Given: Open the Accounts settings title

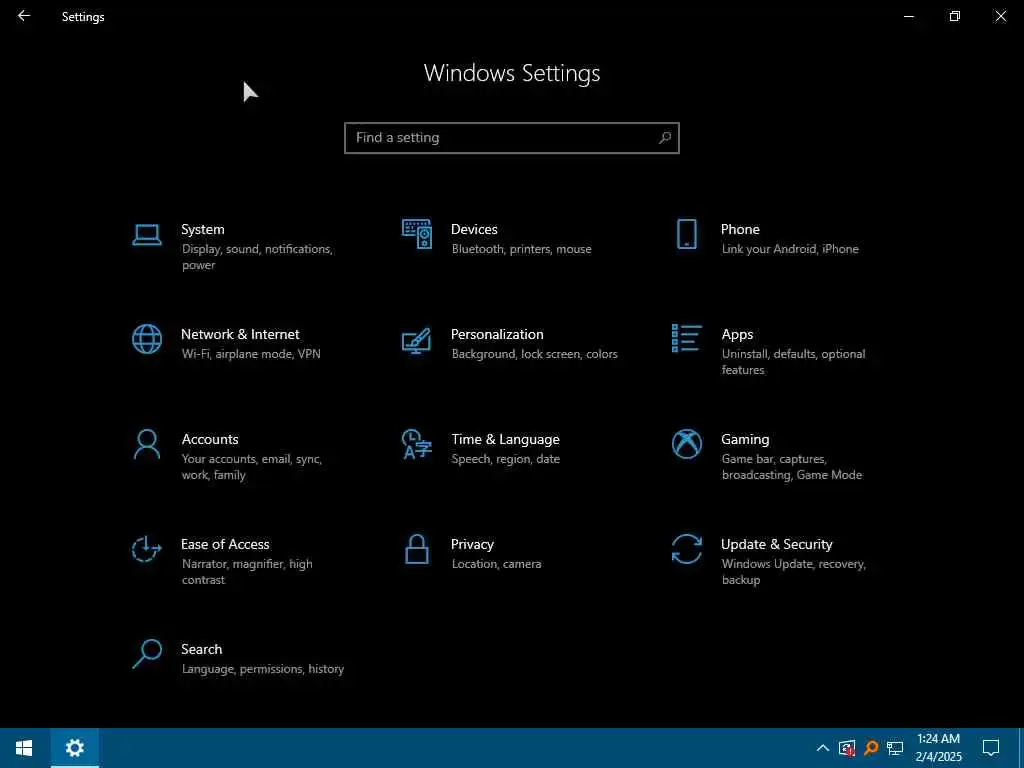Looking at the screenshot, I should coord(210,440).
